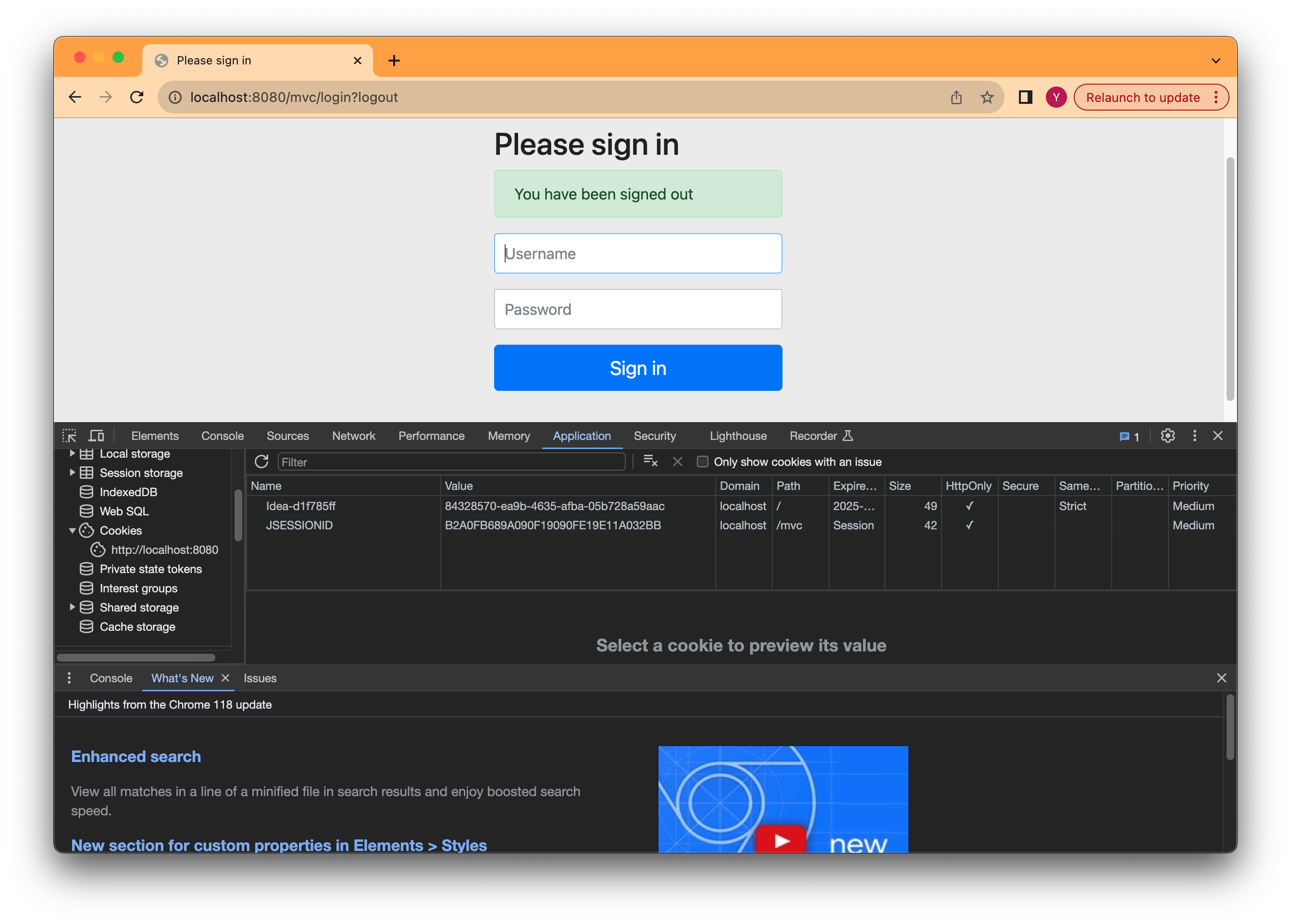Image resolution: width=1291 pixels, height=924 pixels.
Task: Select the JSESSIONID cookie row
Action: tap(299, 525)
